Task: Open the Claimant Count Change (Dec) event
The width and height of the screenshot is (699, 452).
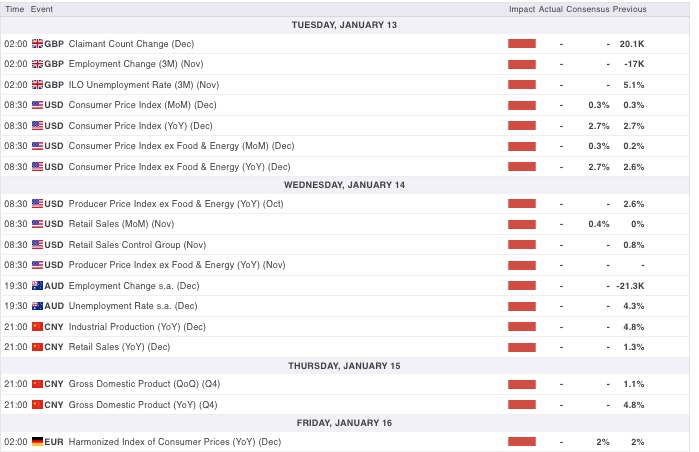Action: coord(132,44)
